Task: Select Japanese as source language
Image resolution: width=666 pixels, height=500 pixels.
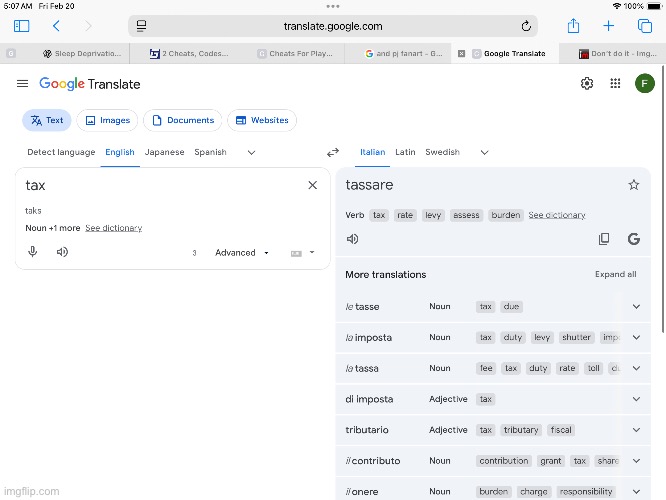Action: (164, 153)
